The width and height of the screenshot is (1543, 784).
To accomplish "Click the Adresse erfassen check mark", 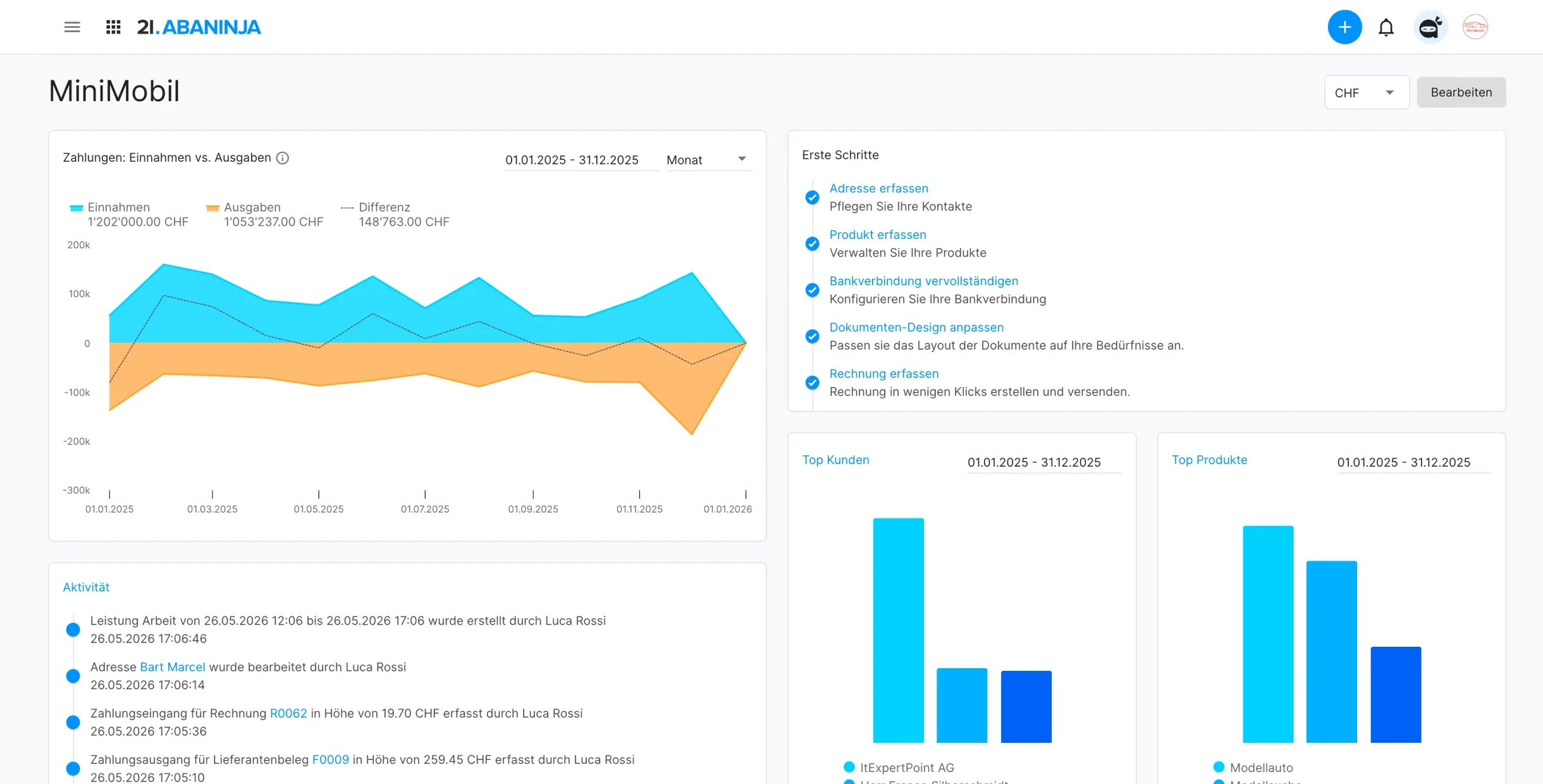I will pyautogui.click(x=812, y=197).
